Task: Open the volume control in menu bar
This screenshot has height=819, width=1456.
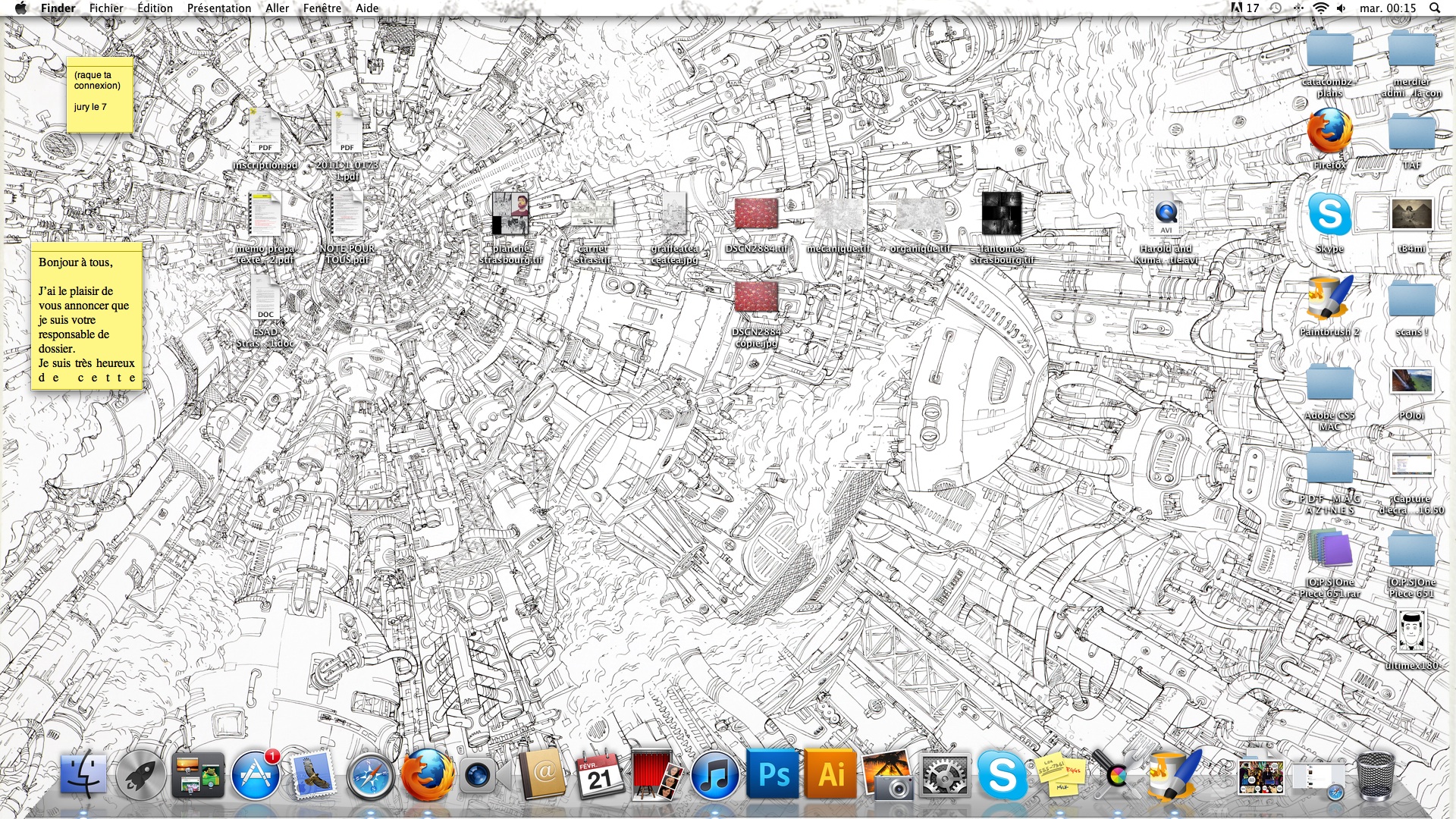Action: click(x=1341, y=8)
